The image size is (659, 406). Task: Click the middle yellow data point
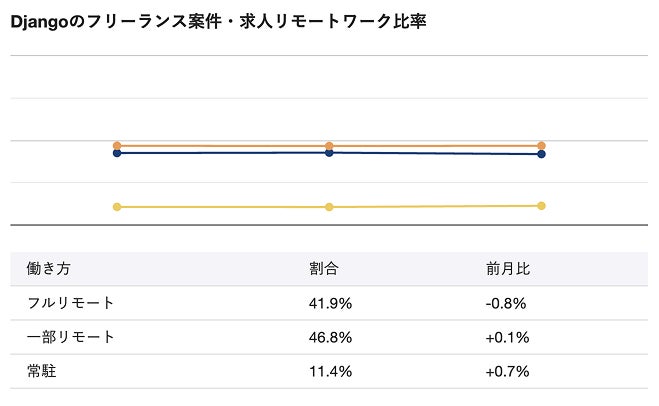point(329,207)
